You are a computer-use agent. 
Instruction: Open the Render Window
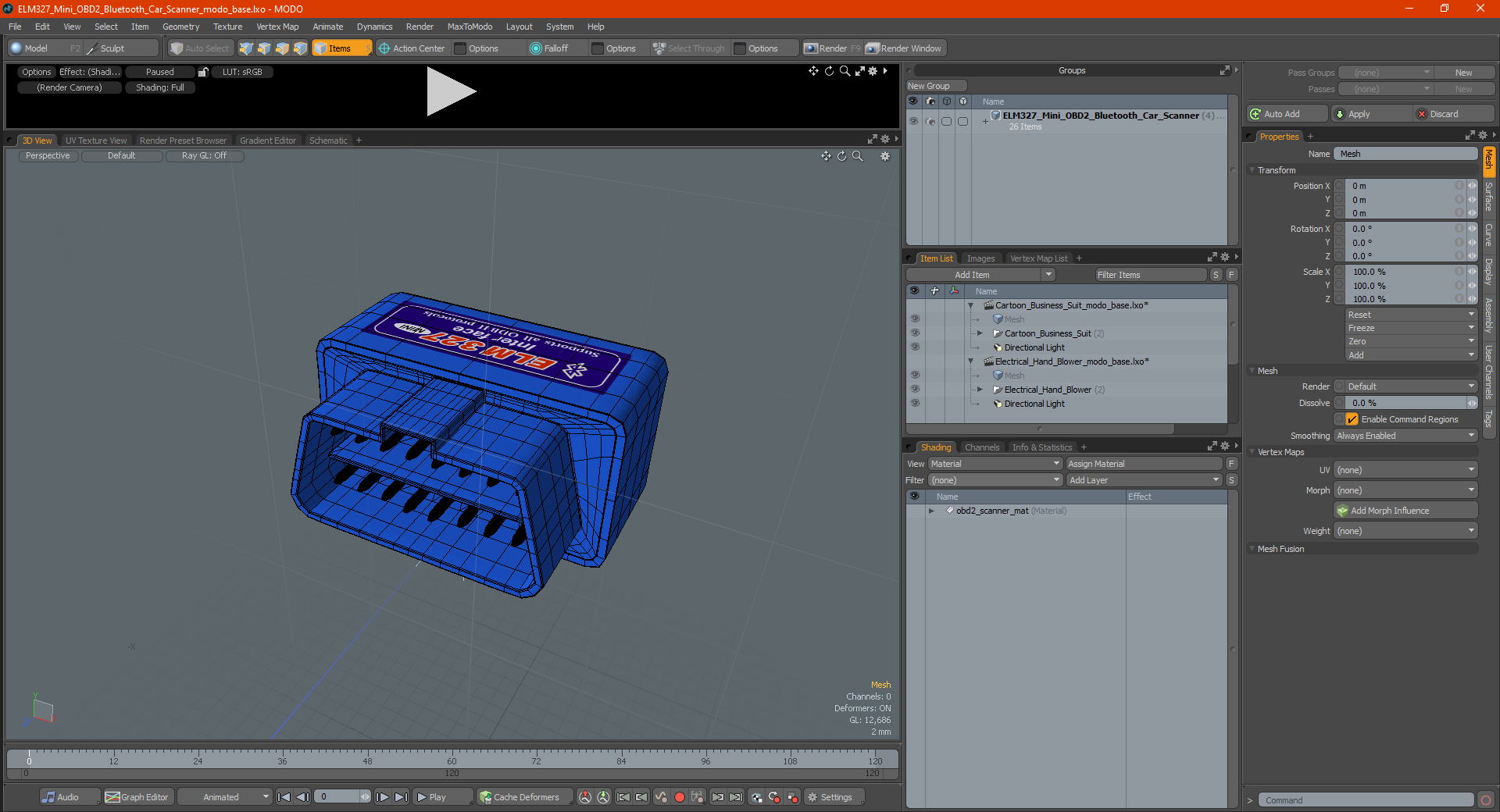tap(905, 48)
